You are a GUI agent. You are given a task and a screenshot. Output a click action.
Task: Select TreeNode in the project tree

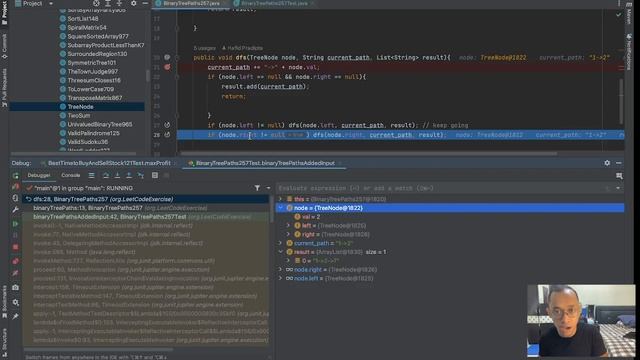(80, 107)
